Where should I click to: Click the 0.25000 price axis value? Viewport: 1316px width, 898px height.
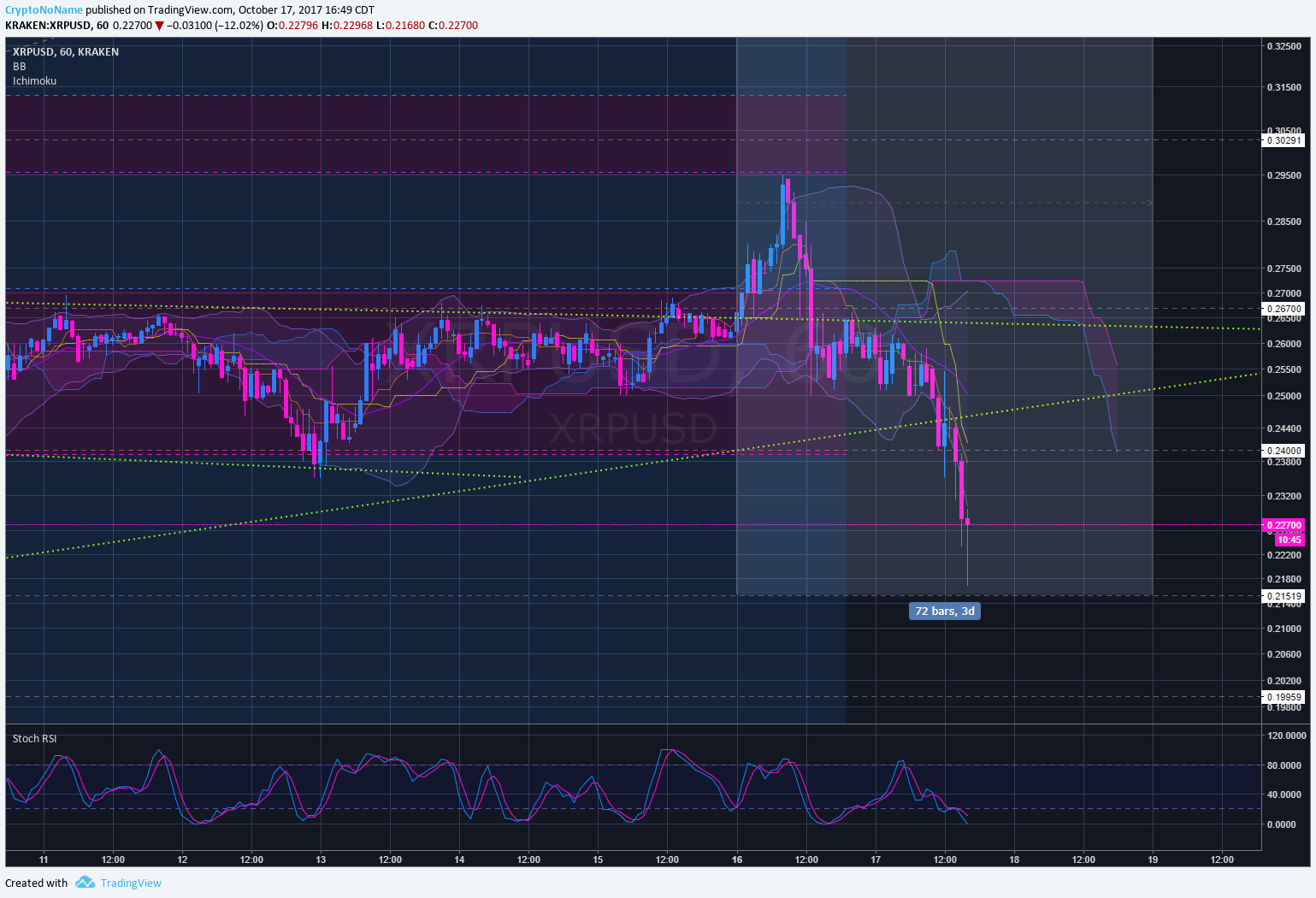pyautogui.click(x=1284, y=397)
